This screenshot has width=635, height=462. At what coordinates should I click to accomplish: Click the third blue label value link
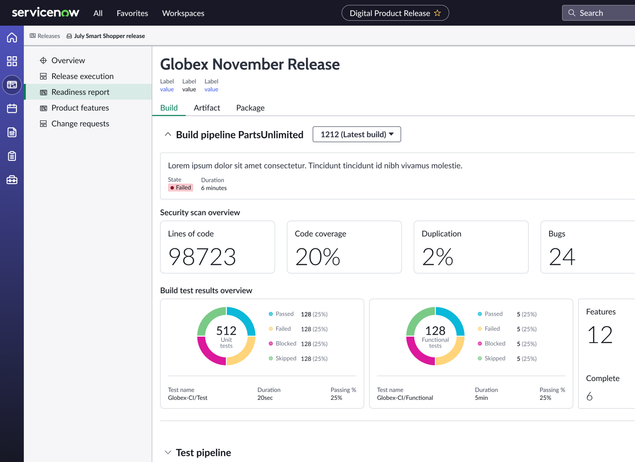pyautogui.click(x=211, y=89)
